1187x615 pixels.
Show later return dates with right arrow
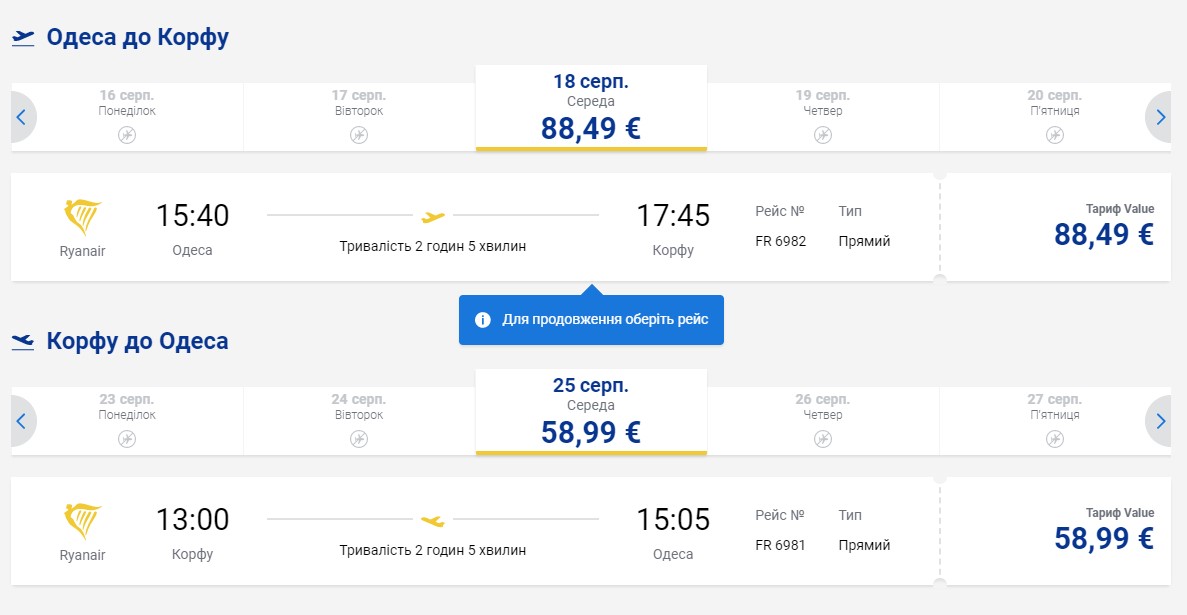(1161, 421)
